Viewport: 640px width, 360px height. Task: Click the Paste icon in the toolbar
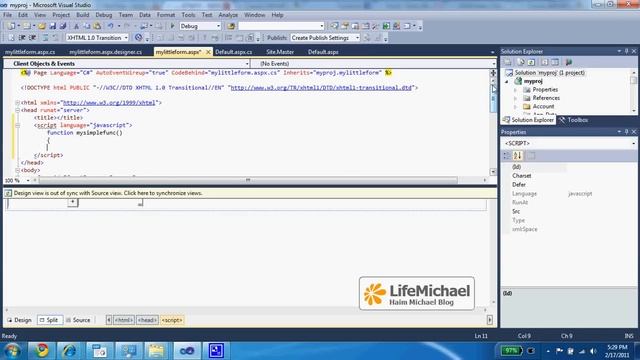[x=97, y=26]
